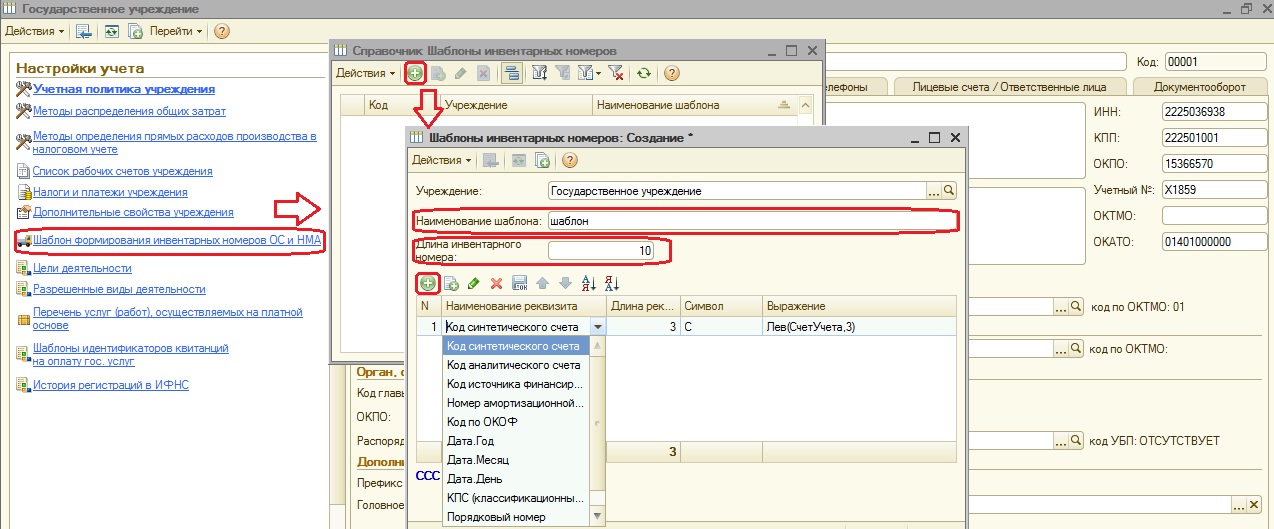1274x529 pixels.
Task: Open help in main Государственное учреждение toolbar
Action: (x=222, y=31)
